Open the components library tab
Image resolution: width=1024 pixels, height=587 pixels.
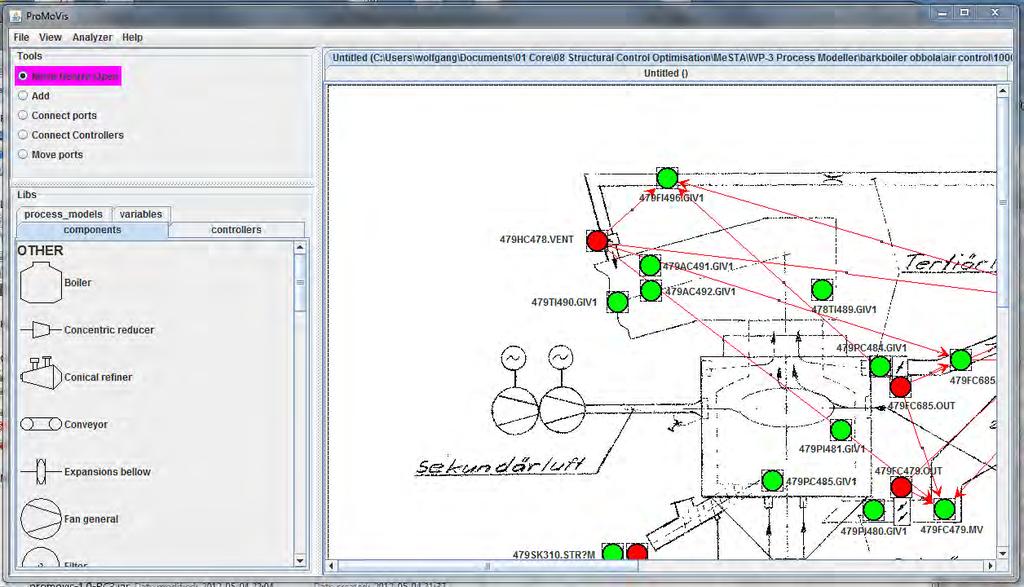92,230
